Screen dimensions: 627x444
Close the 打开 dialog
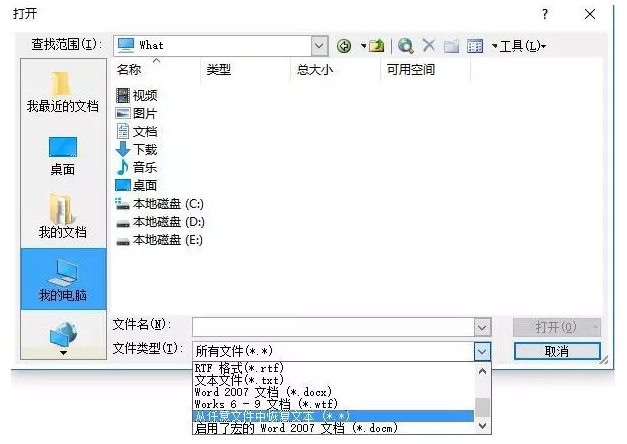(x=590, y=14)
